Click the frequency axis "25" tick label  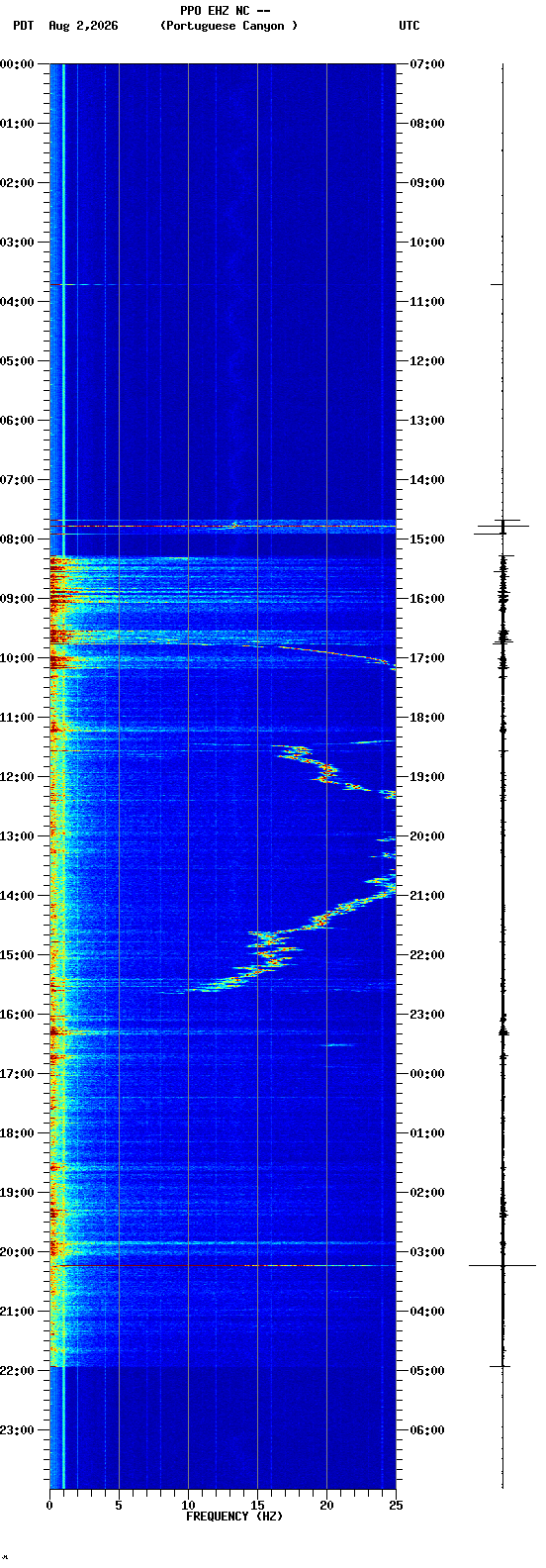click(x=396, y=1506)
